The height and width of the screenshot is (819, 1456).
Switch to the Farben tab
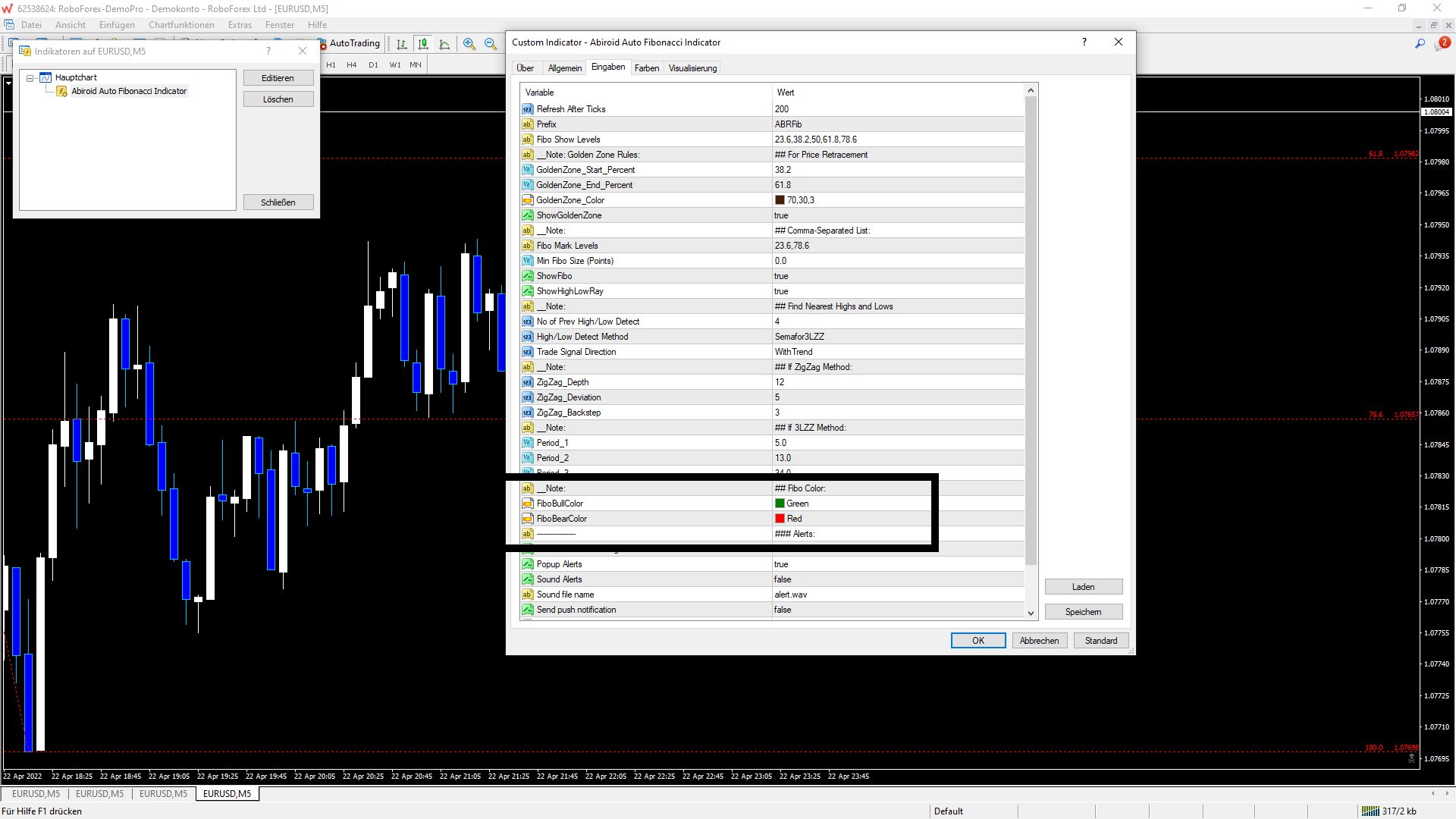[x=646, y=68]
